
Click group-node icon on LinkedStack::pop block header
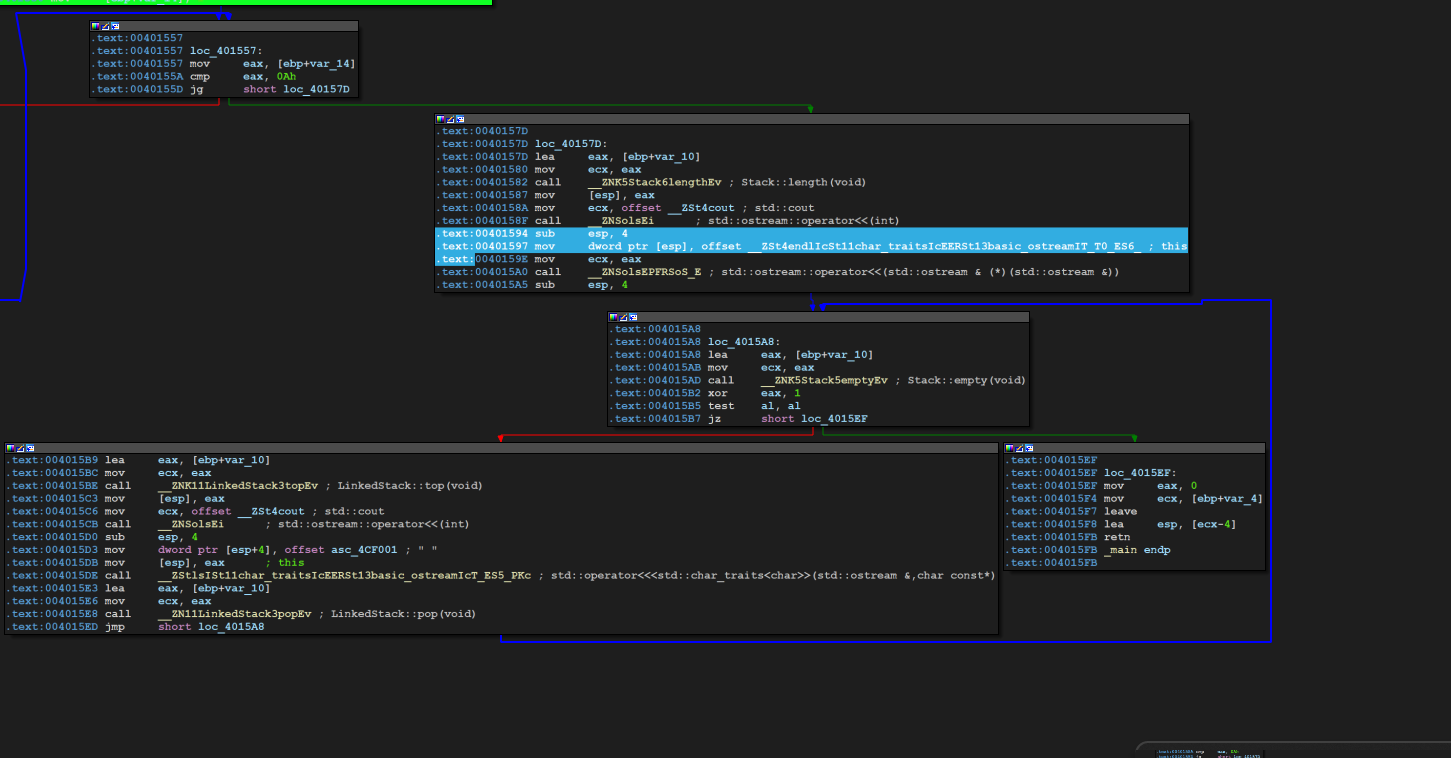coord(30,448)
